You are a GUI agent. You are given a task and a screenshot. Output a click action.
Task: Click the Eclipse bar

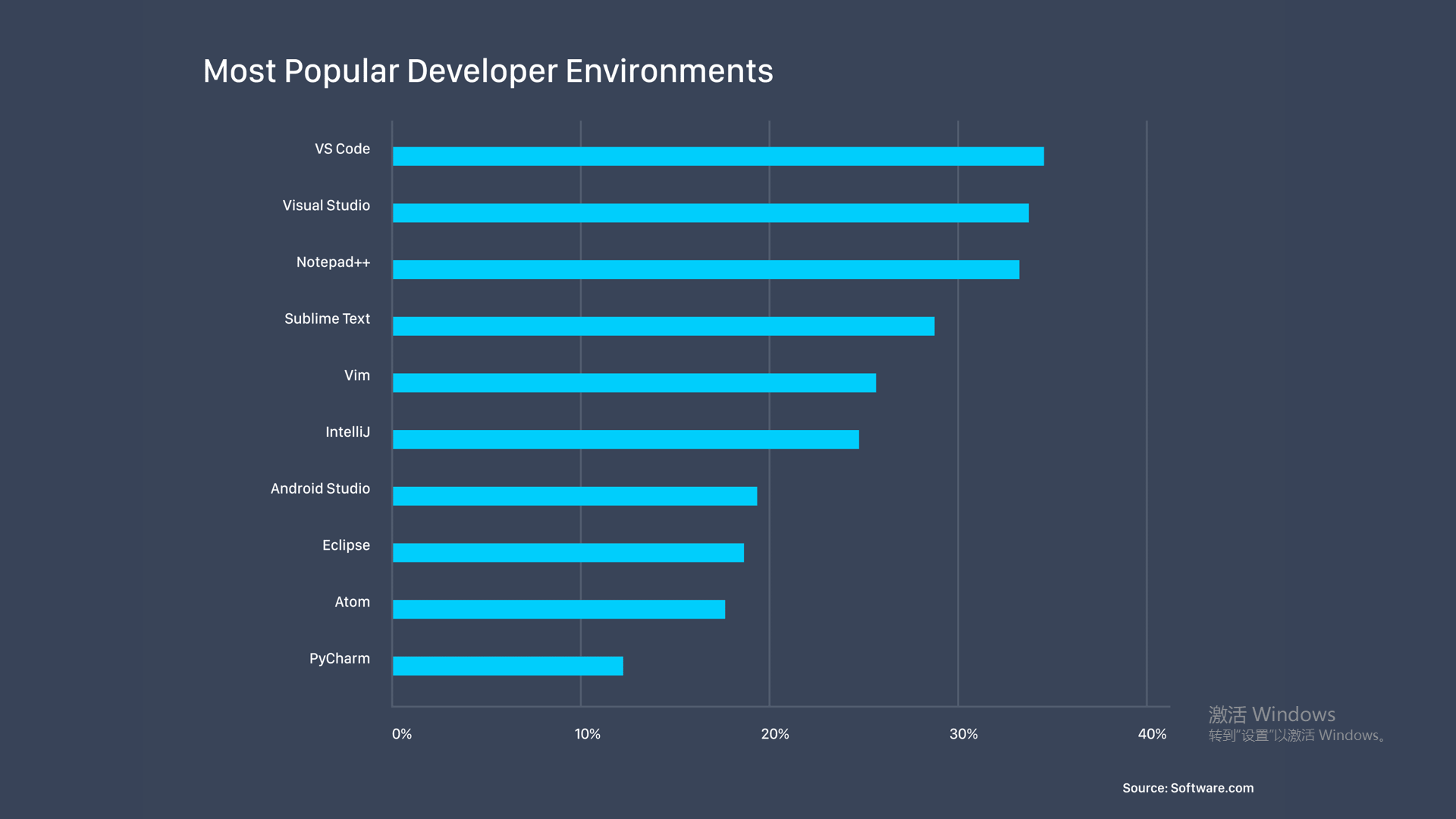[x=568, y=553]
